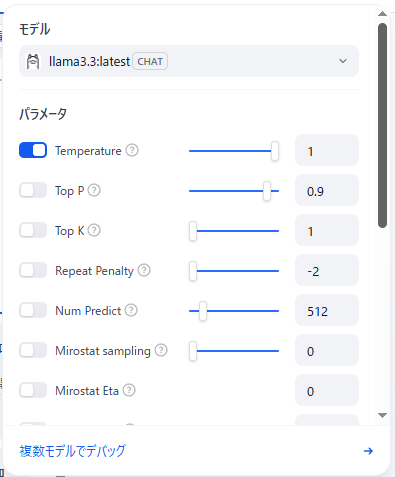Click the Num Predict value box showing 512
Image resolution: width=395 pixels, height=477 pixels.
pos(327,310)
